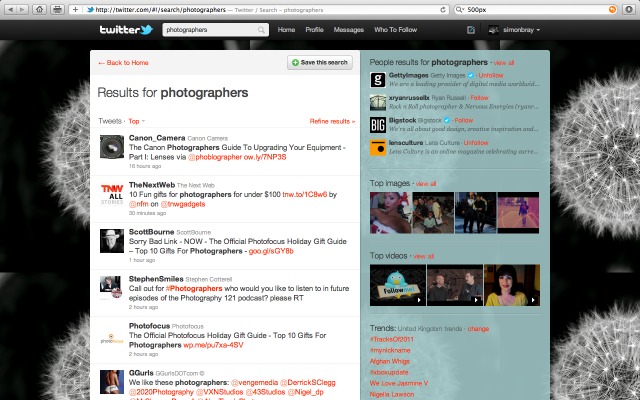Click the browser print icon
The image size is (640, 400).
pos(58,9)
